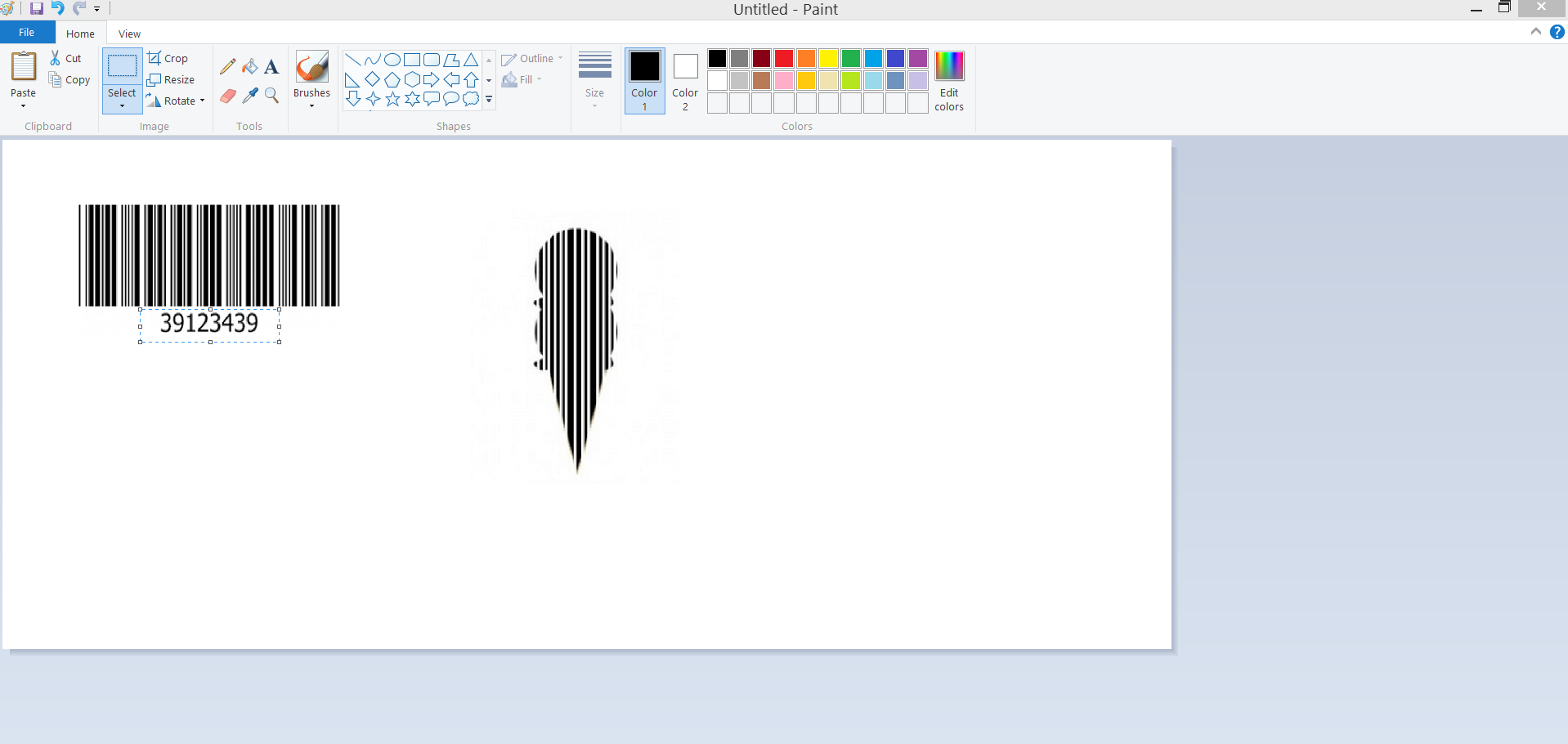Open the File menu
This screenshot has height=744, width=1568.
tap(27, 32)
